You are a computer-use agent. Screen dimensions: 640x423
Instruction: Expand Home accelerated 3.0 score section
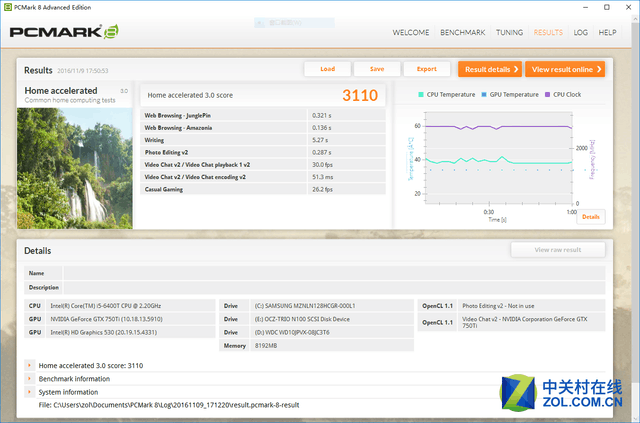pyautogui.click(x=29, y=365)
